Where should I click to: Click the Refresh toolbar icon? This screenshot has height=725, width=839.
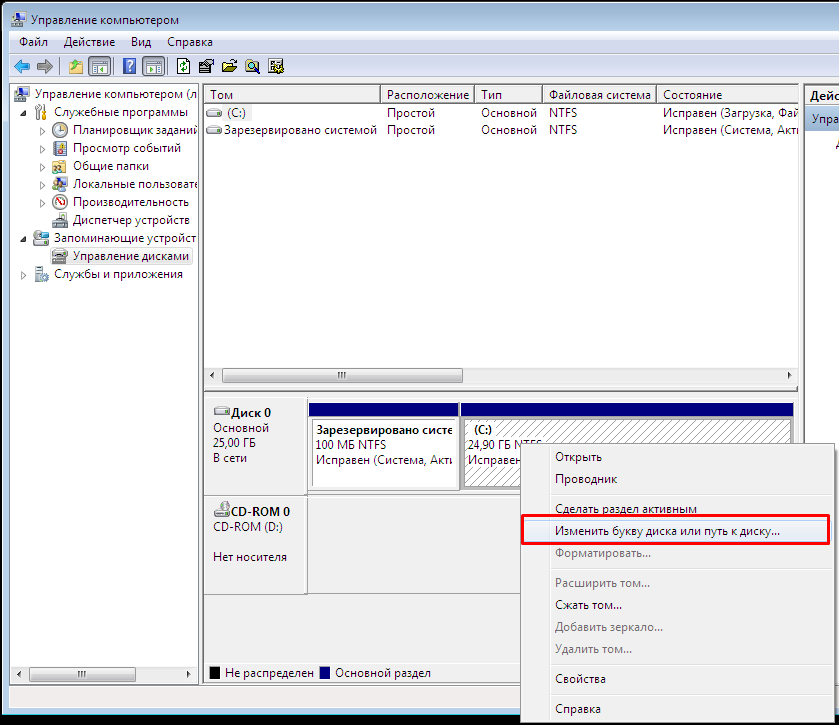184,66
